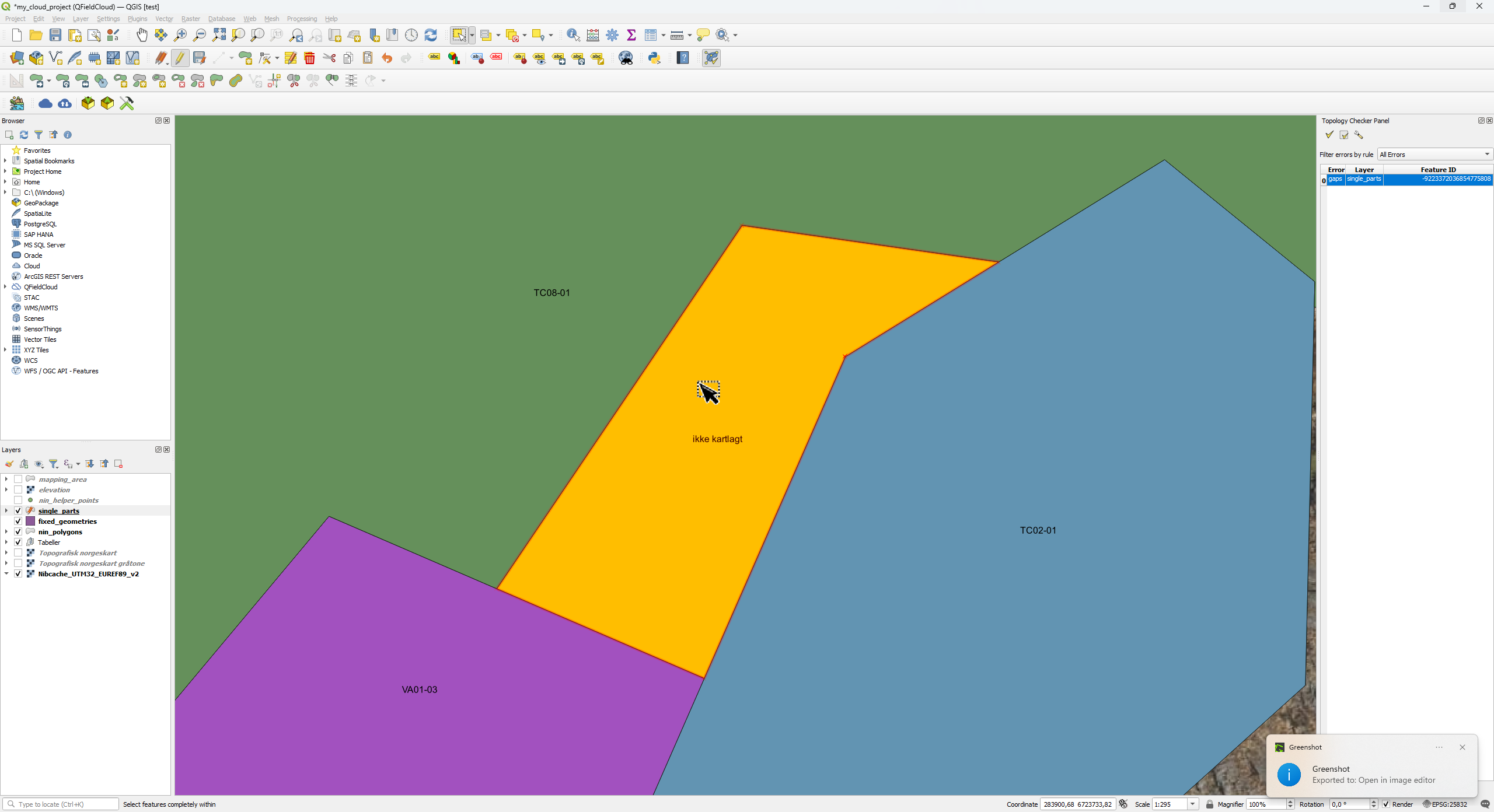Open the Statistical Summary sigma icon
Viewport: 1494px width, 812px height.
631,35
